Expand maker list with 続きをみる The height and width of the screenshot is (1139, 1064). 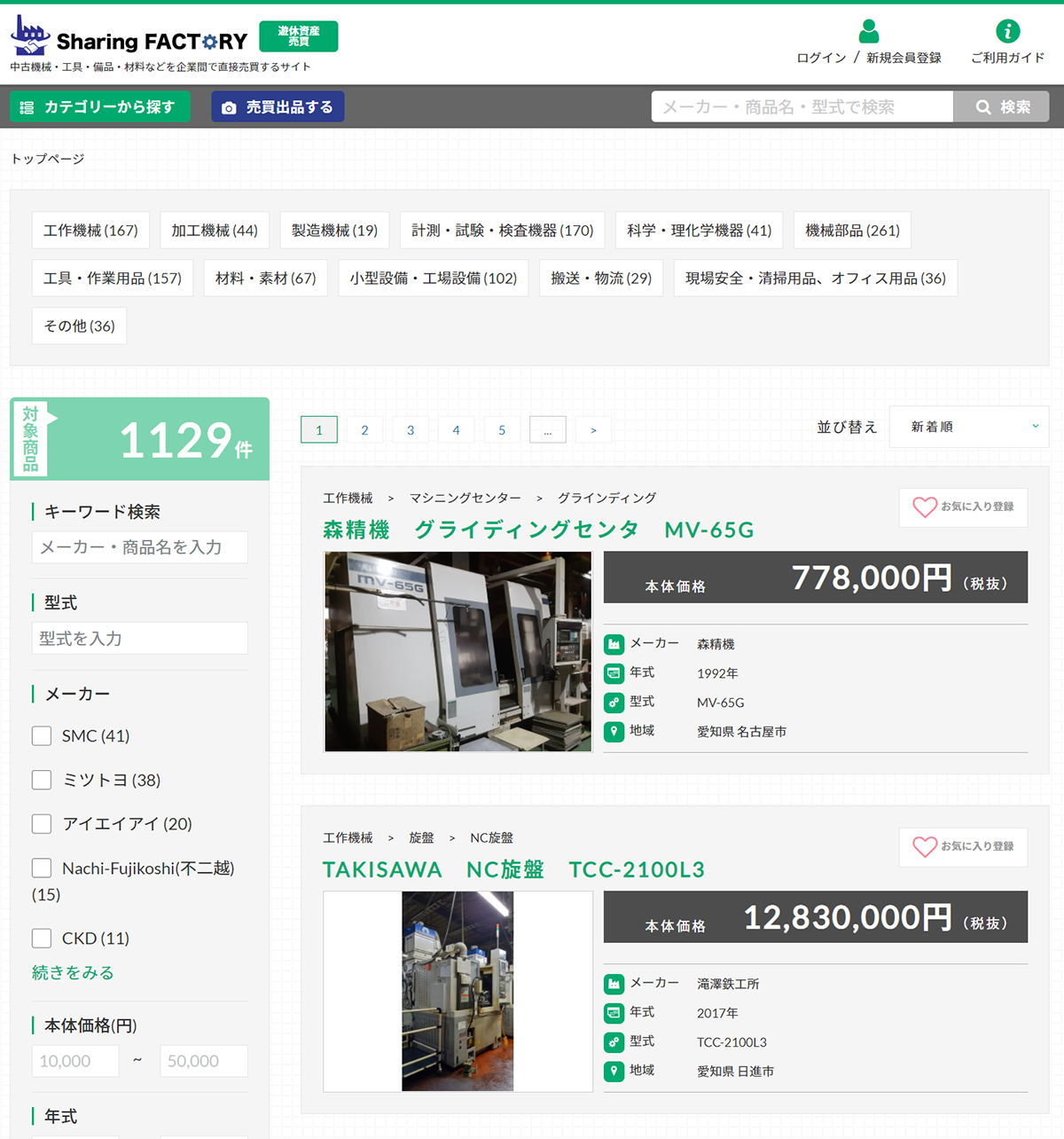tap(73, 973)
